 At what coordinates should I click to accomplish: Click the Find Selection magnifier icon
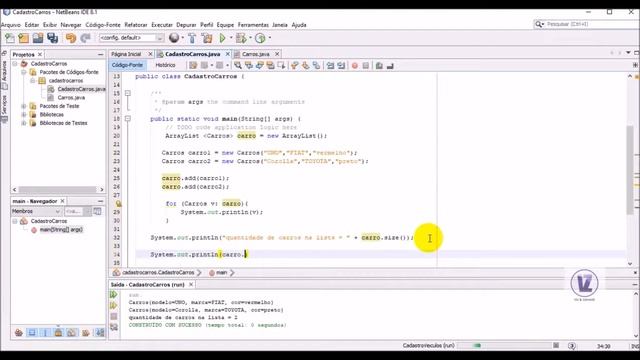[238, 65]
